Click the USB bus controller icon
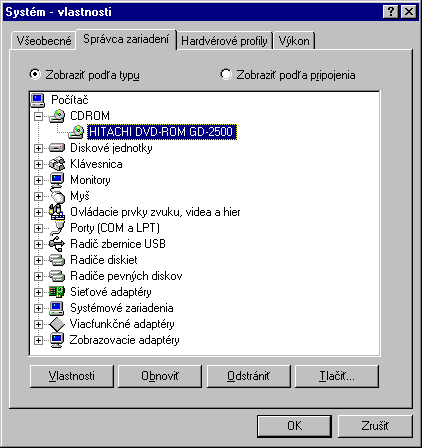Viewport: 422px width, 448px height. pos(57,244)
